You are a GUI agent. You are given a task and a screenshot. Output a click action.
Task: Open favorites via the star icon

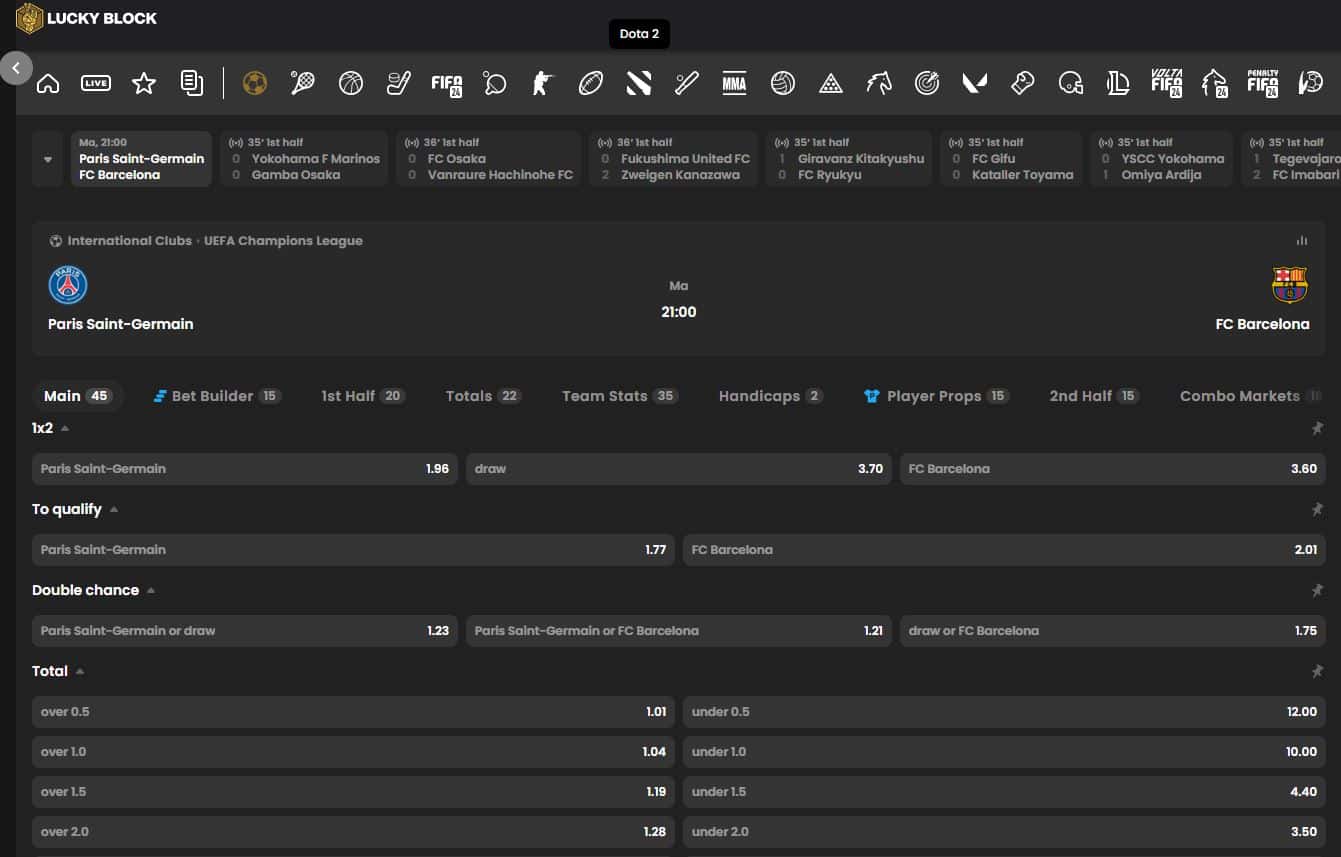(144, 84)
